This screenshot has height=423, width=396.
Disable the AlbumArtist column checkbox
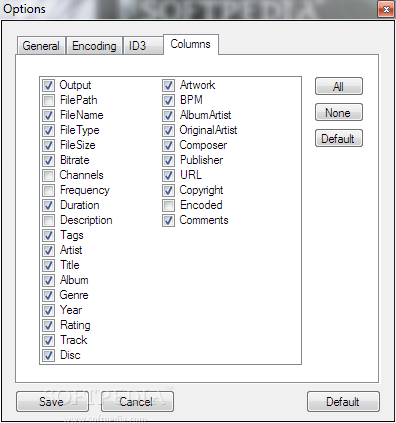(168, 115)
